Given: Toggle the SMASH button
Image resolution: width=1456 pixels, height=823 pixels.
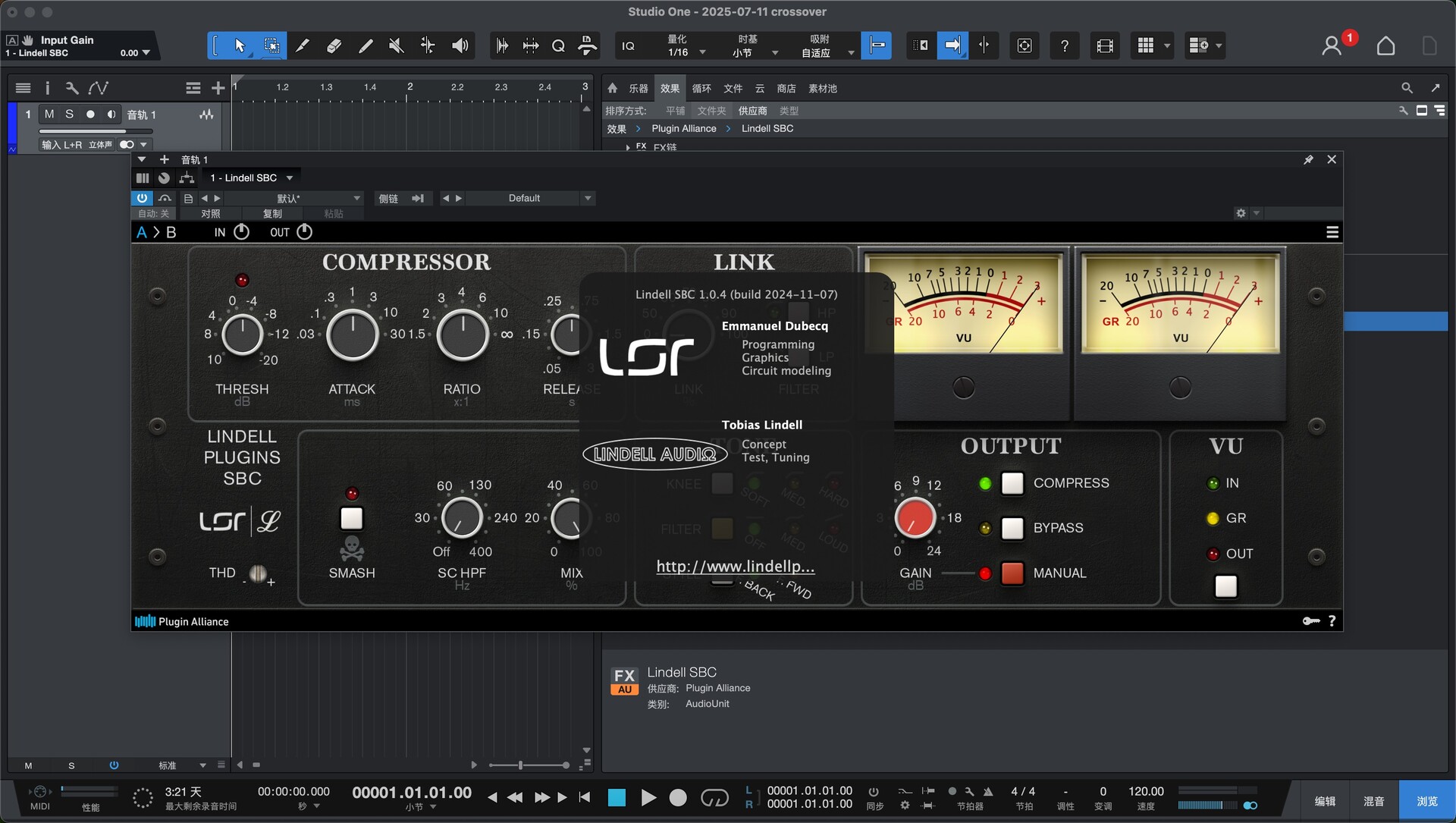Looking at the screenshot, I should tap(352, 519).
